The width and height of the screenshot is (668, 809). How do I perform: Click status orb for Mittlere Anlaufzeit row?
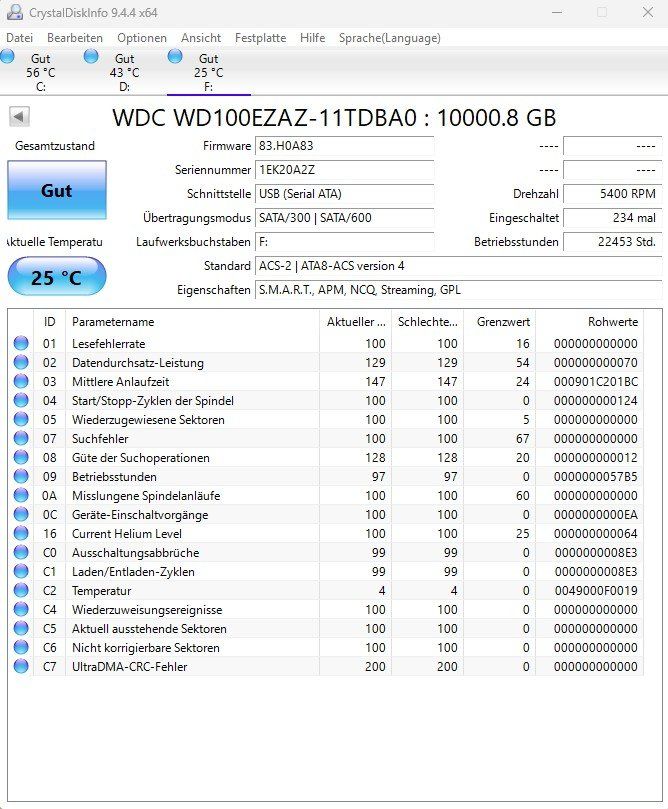click(x=21, y=381)
